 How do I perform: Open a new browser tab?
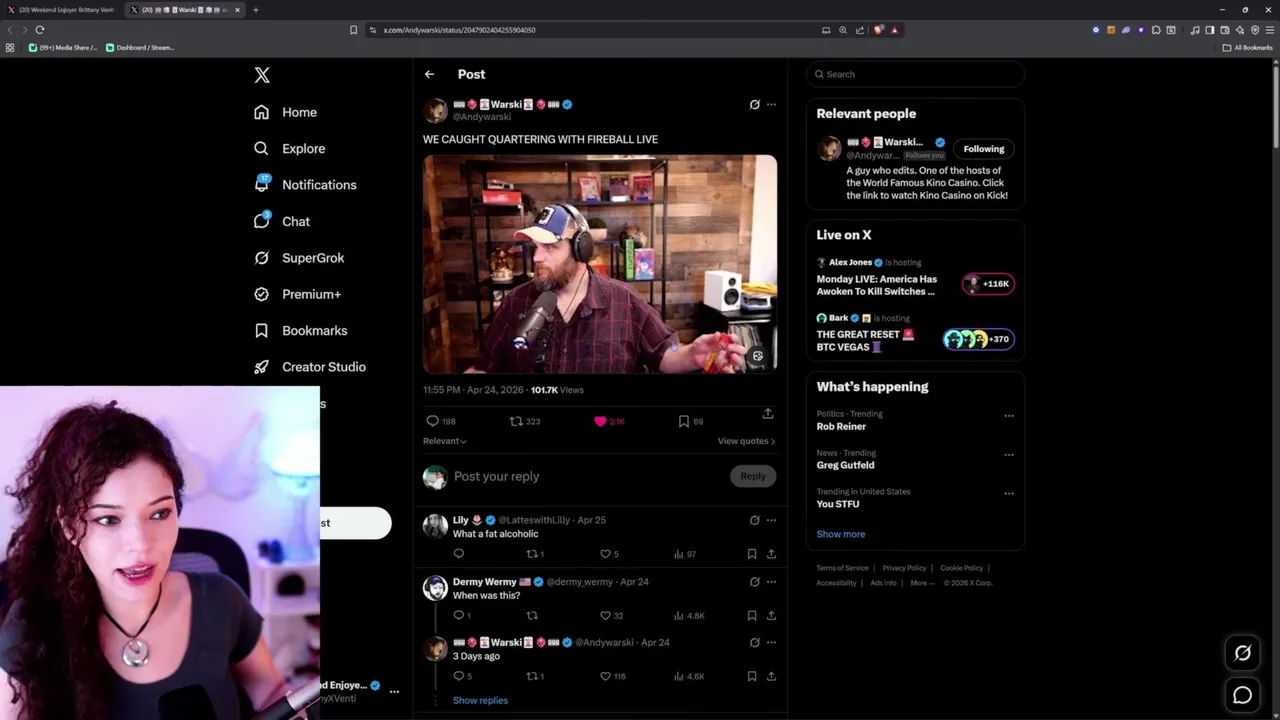(x=255, y=10)
